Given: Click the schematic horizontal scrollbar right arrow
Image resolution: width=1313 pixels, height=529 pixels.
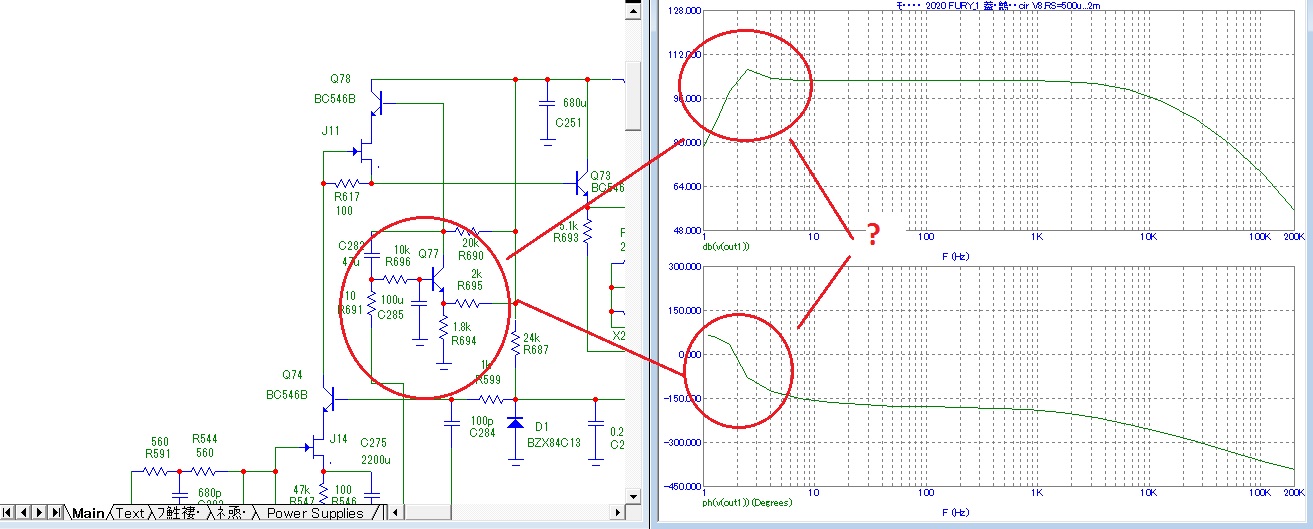Looking at the screenshot, I should (617, 512).
